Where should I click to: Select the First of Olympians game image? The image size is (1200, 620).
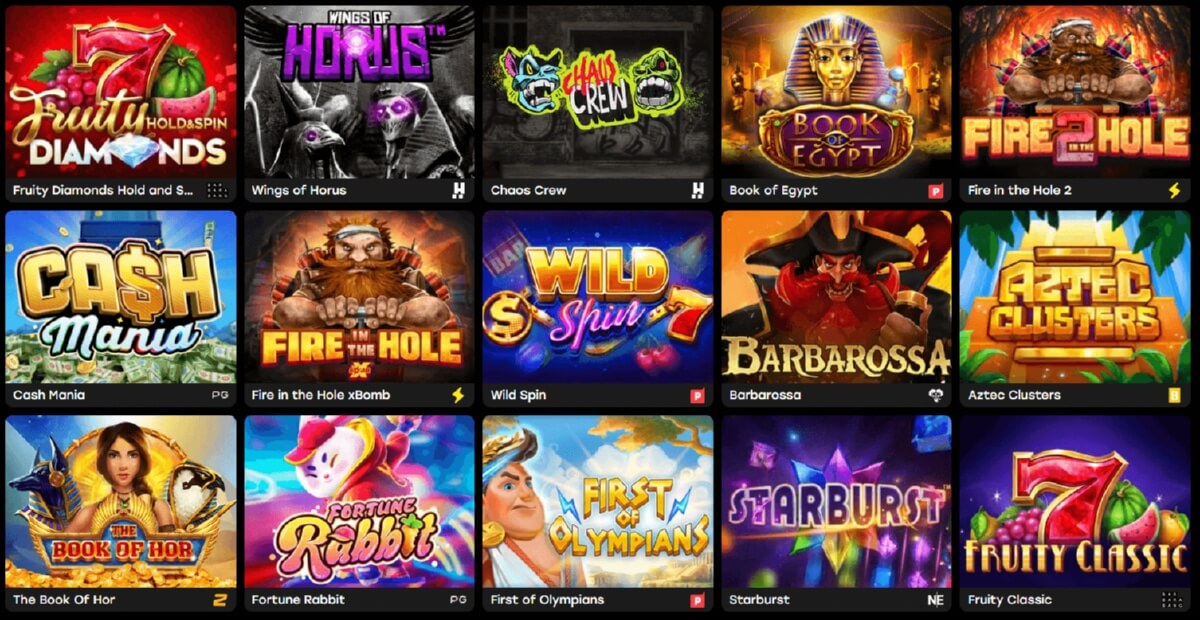598,502
